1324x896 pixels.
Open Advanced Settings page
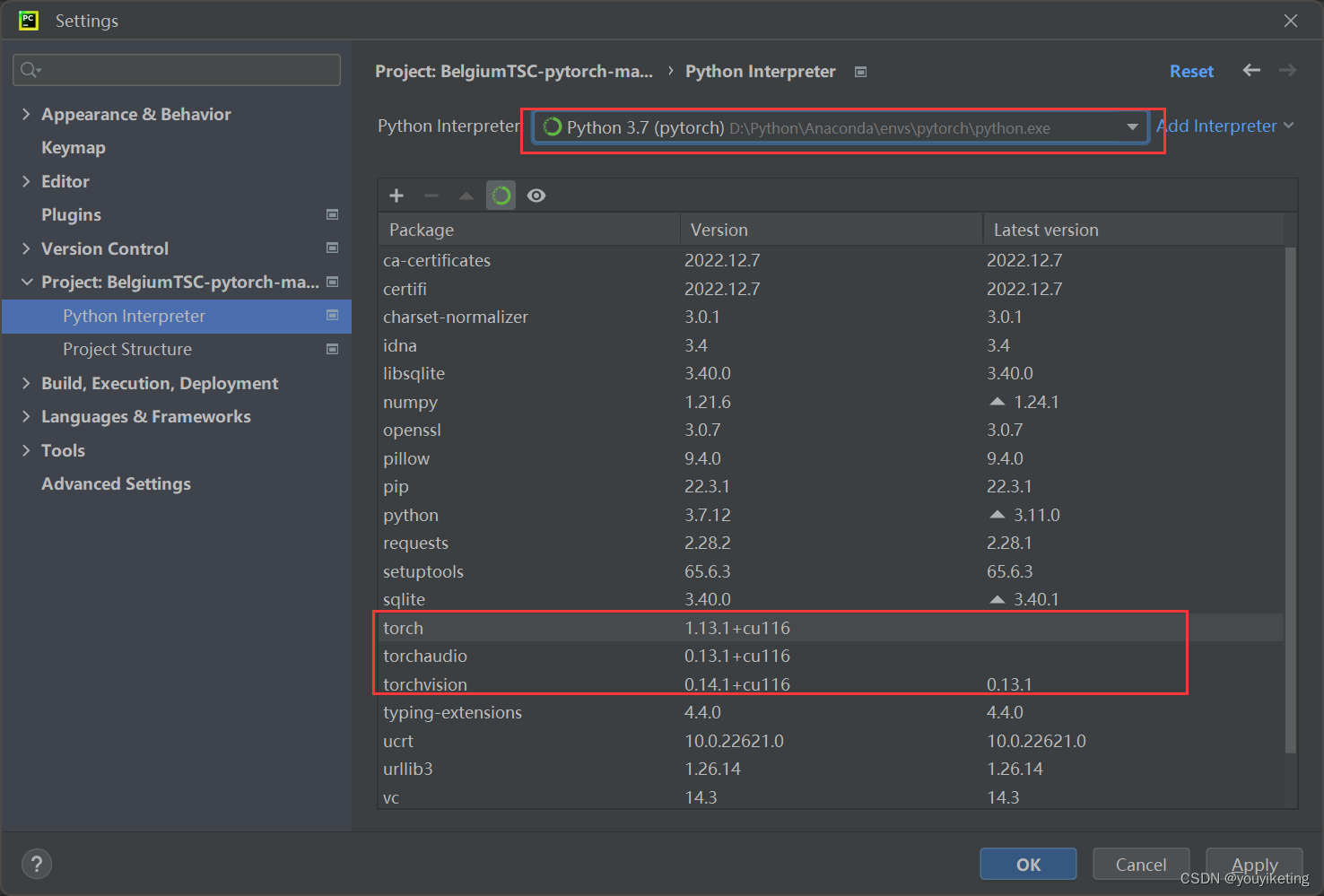(116, 483)
